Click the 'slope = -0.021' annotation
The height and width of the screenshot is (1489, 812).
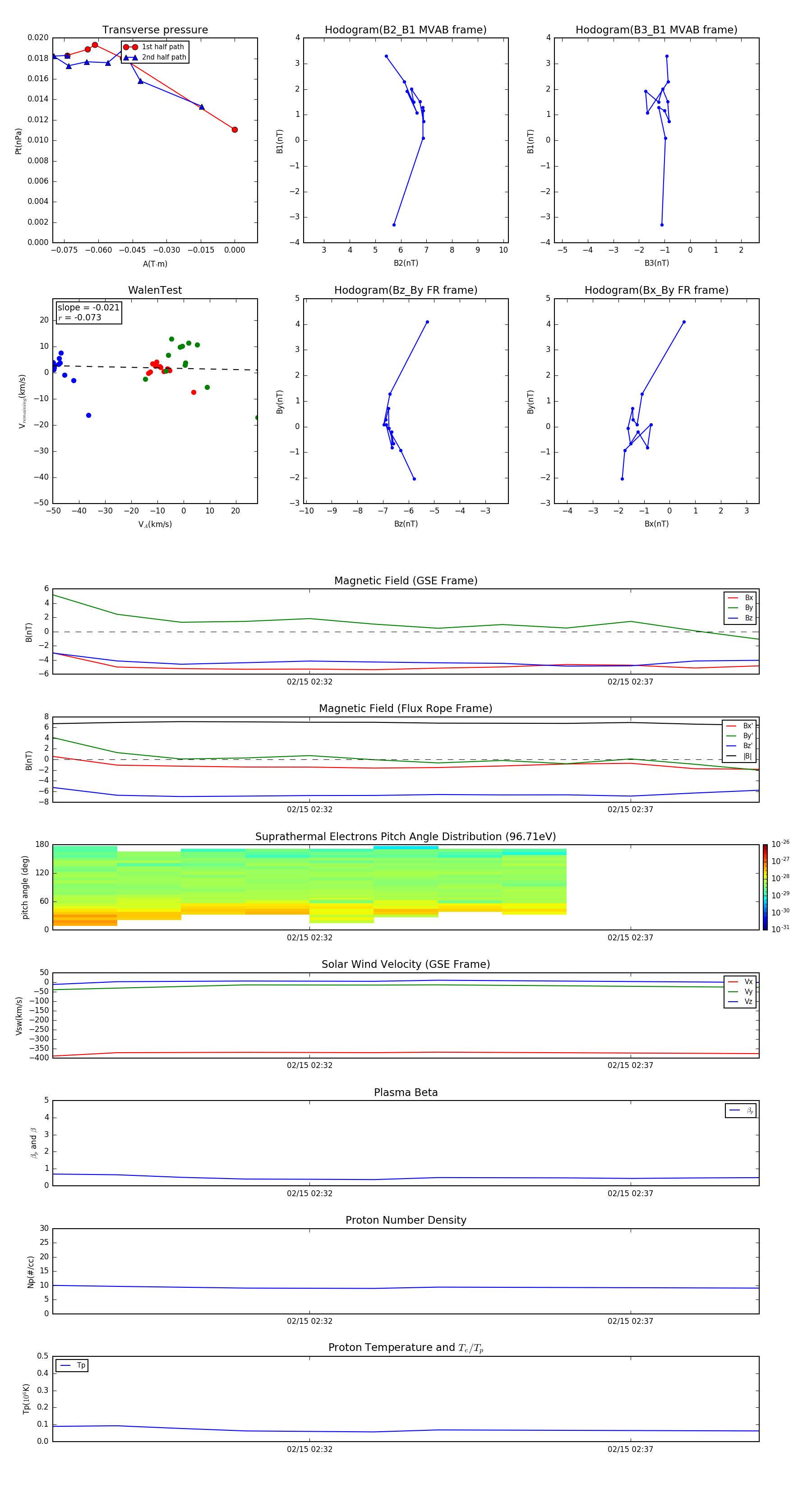(88, 308)
